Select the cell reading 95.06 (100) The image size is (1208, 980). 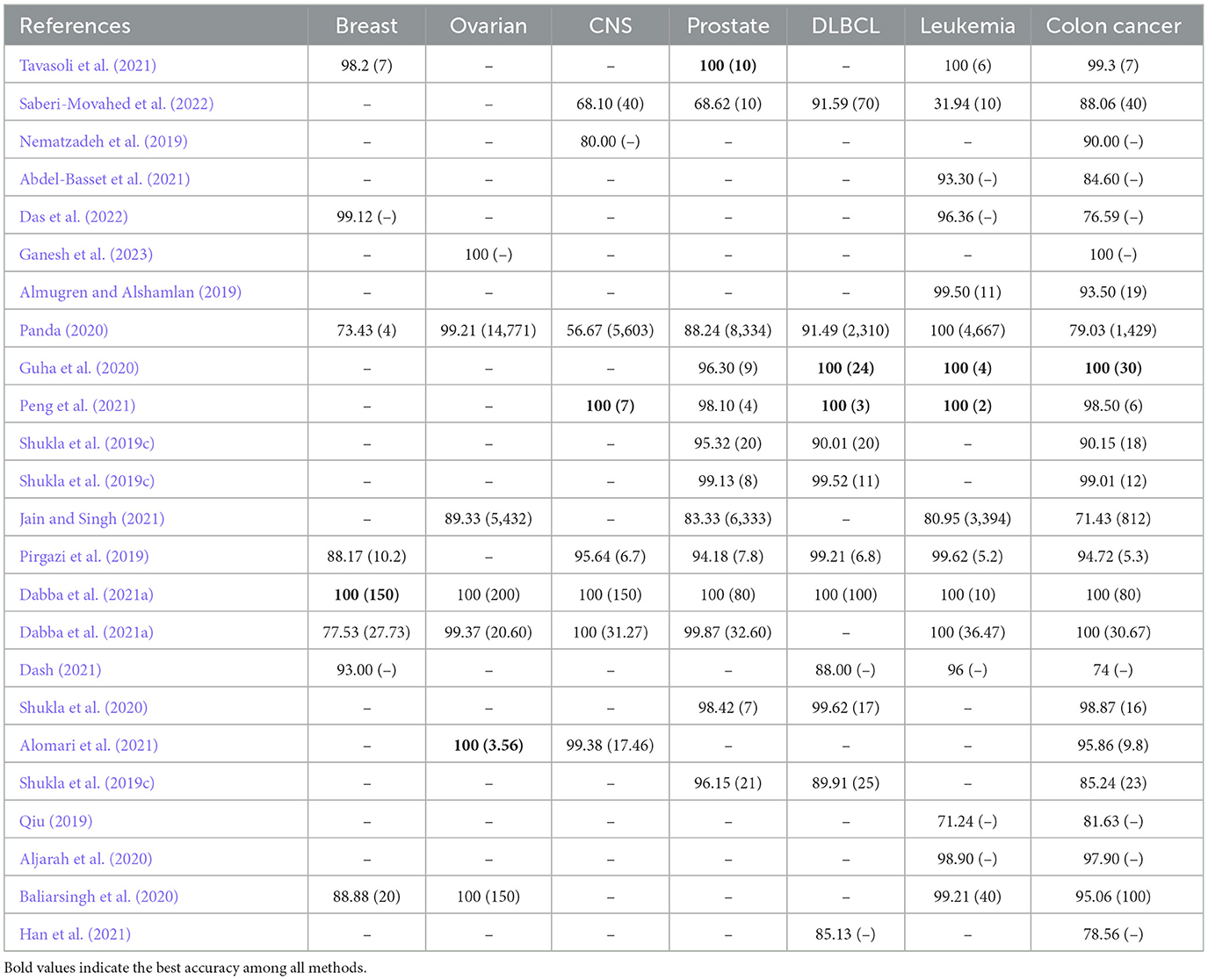[1114, 897]
